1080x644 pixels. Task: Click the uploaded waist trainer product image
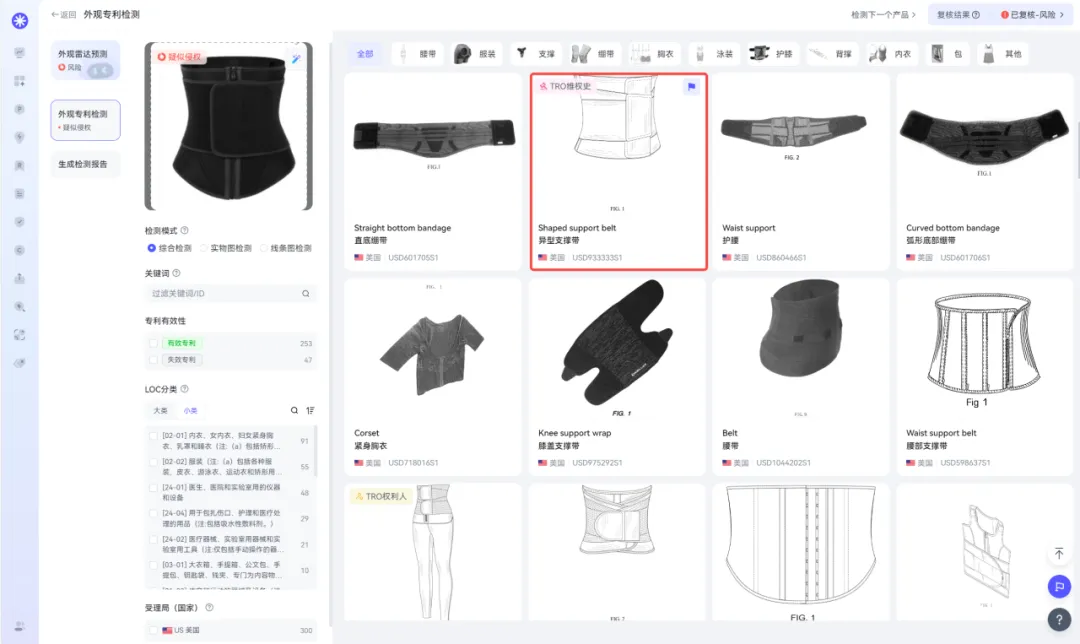pyautogui.click(x=229, y=126)
